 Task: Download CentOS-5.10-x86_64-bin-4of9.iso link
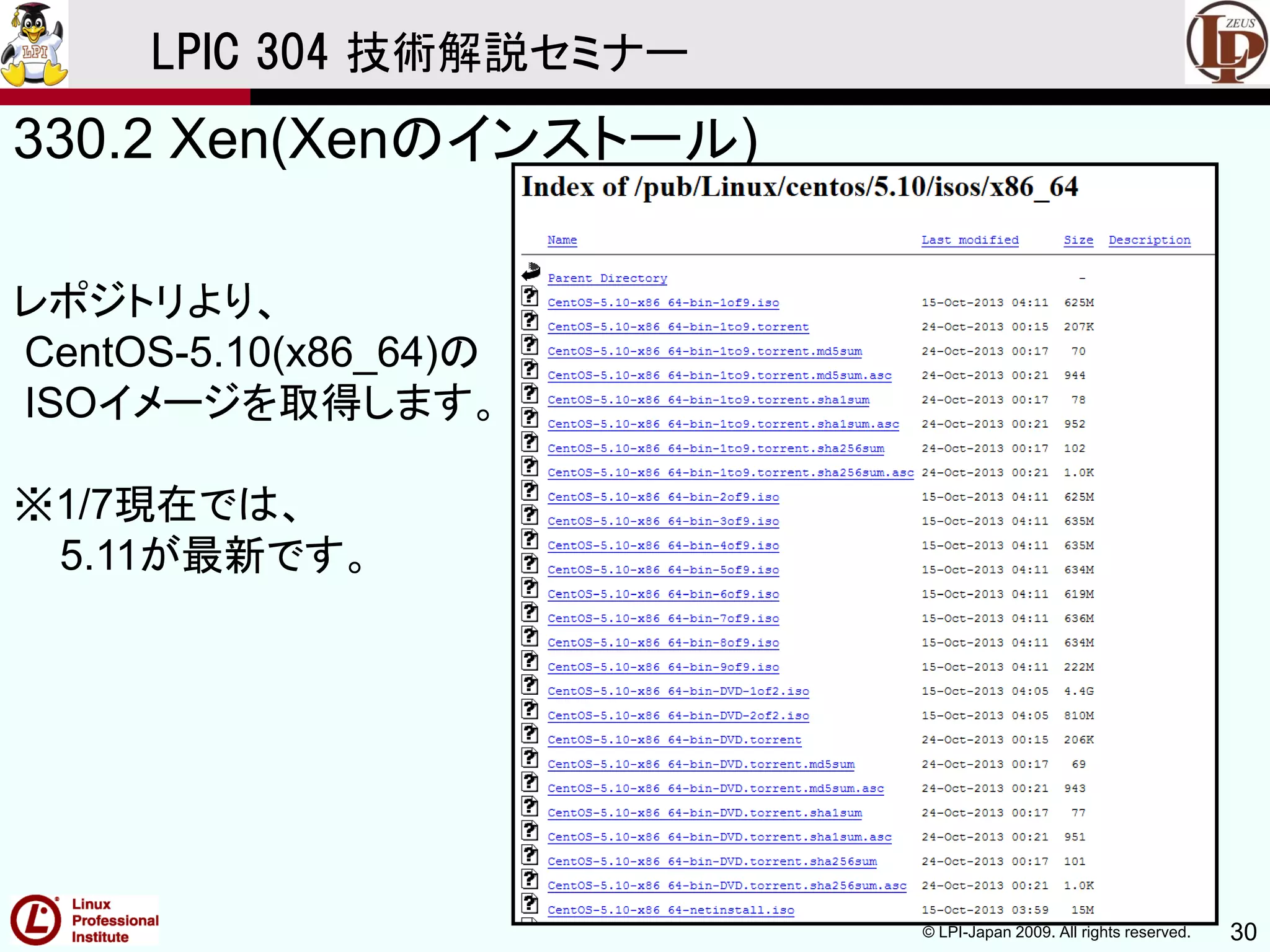[x=663, y=545]
